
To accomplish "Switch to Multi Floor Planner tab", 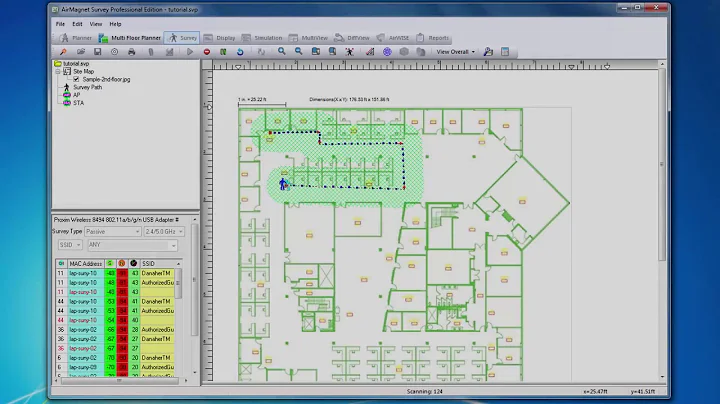I will [x=130, y=38].
